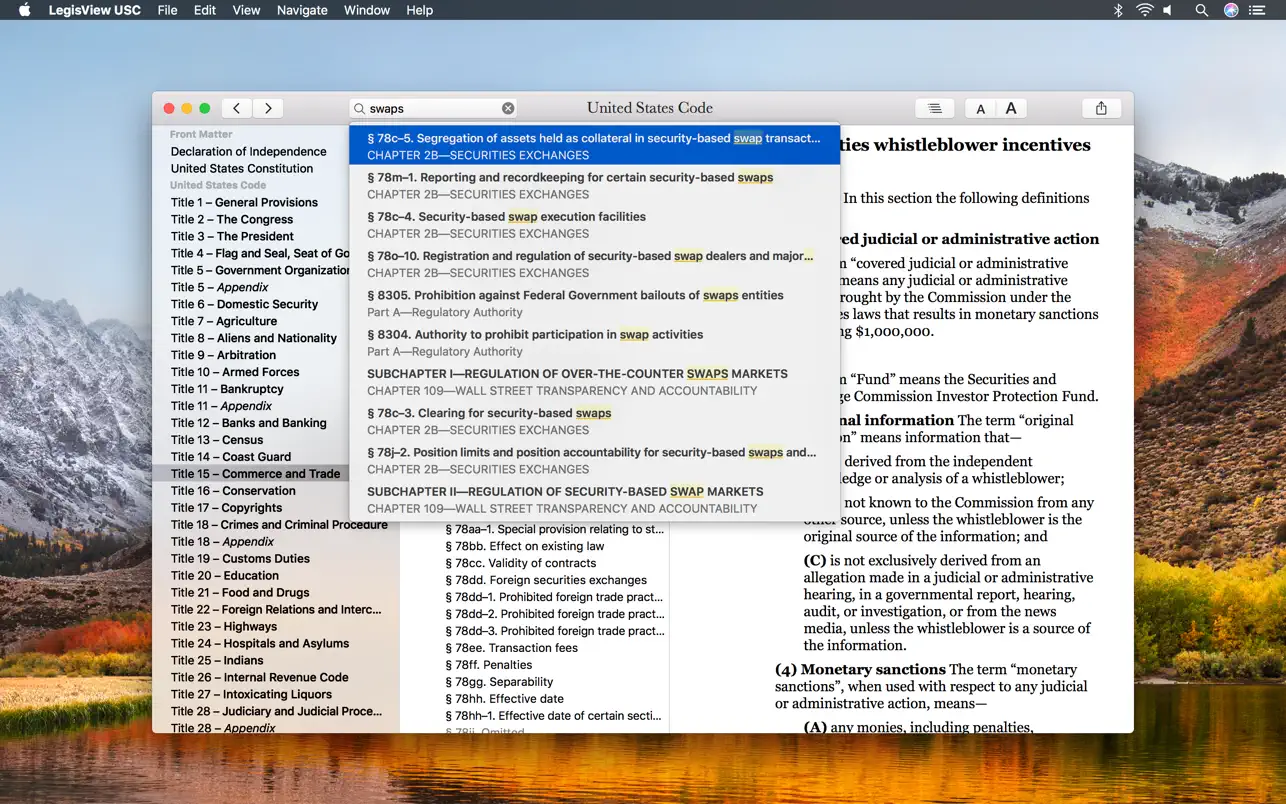1286x804 pixels.
Task: Open the Window menu
Action: (x=366, y=10)
